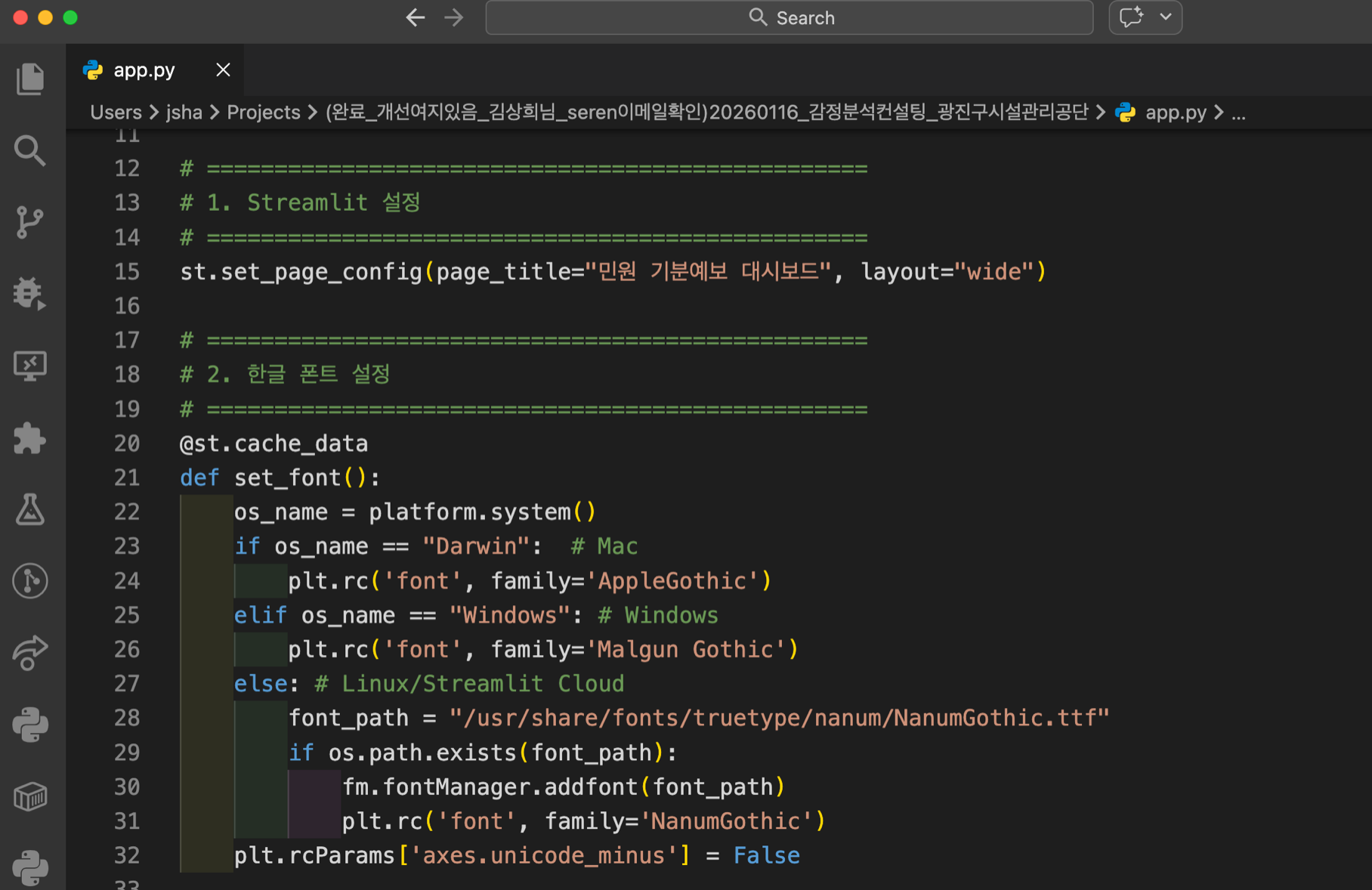Screen dimensions: 1372x890
Task: Click on the '@st.cache_data' decorator
Action: 273,443
